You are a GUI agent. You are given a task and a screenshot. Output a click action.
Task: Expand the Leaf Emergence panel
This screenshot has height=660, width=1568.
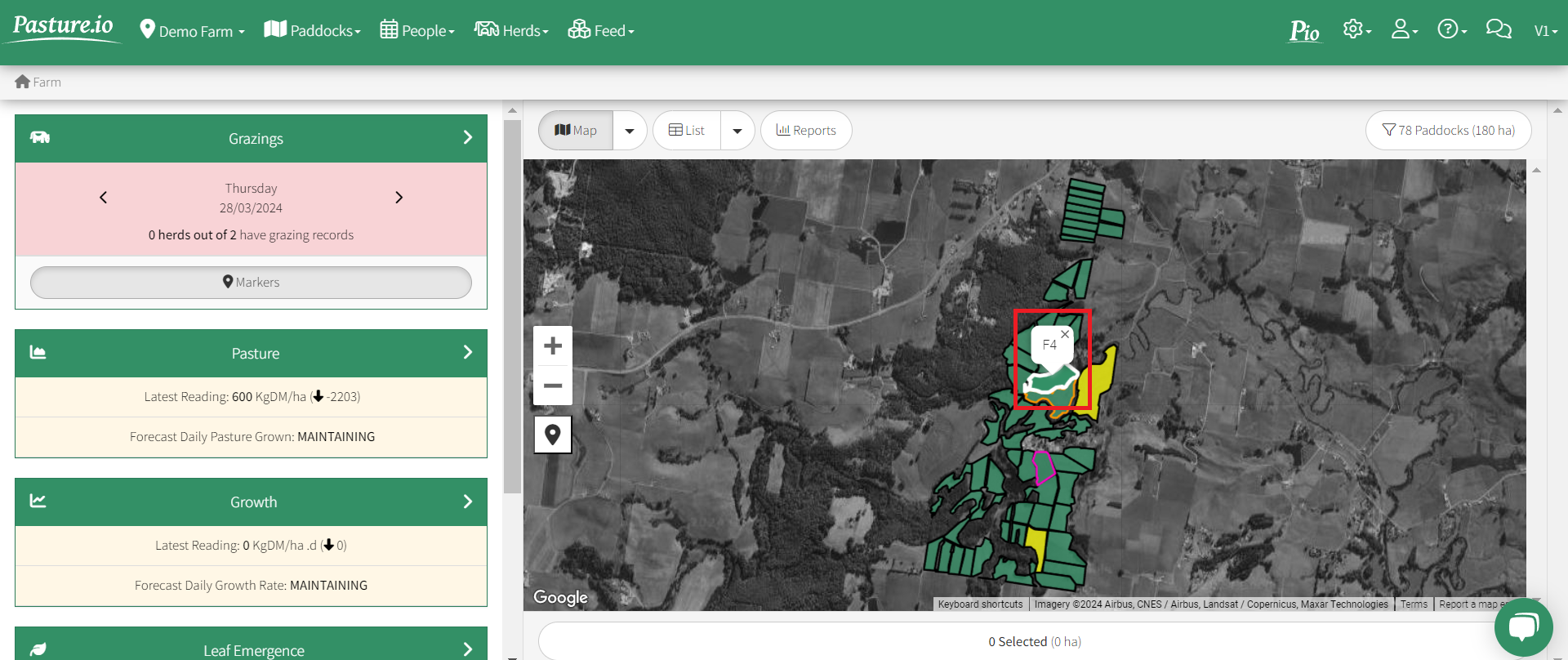tap(468, 649)
